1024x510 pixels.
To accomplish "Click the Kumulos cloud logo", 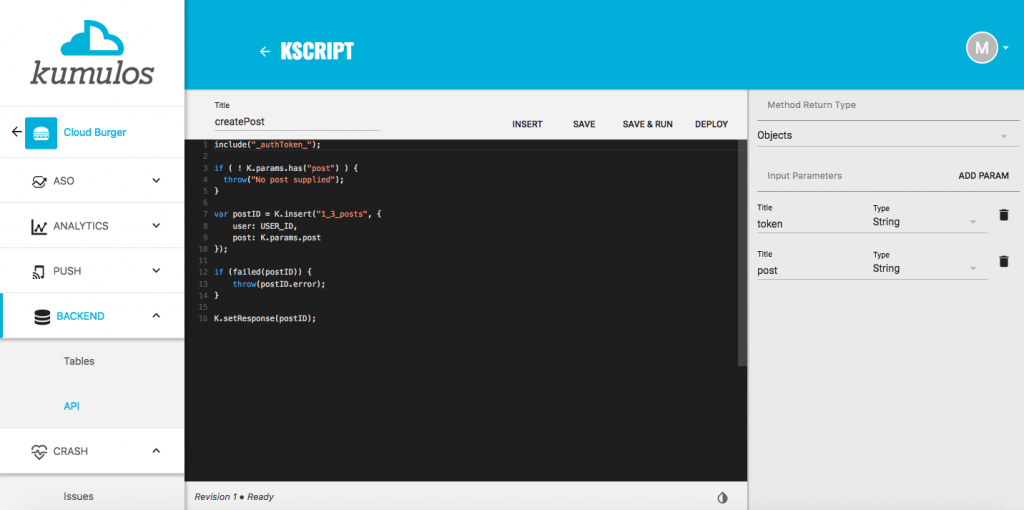I will pyautogui.click(x=92, y=52).
